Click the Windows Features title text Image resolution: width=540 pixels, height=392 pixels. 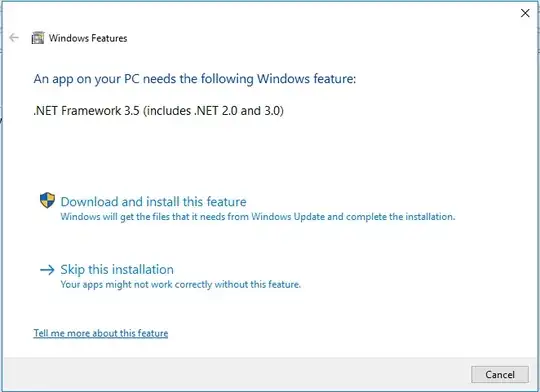(88, 38)
